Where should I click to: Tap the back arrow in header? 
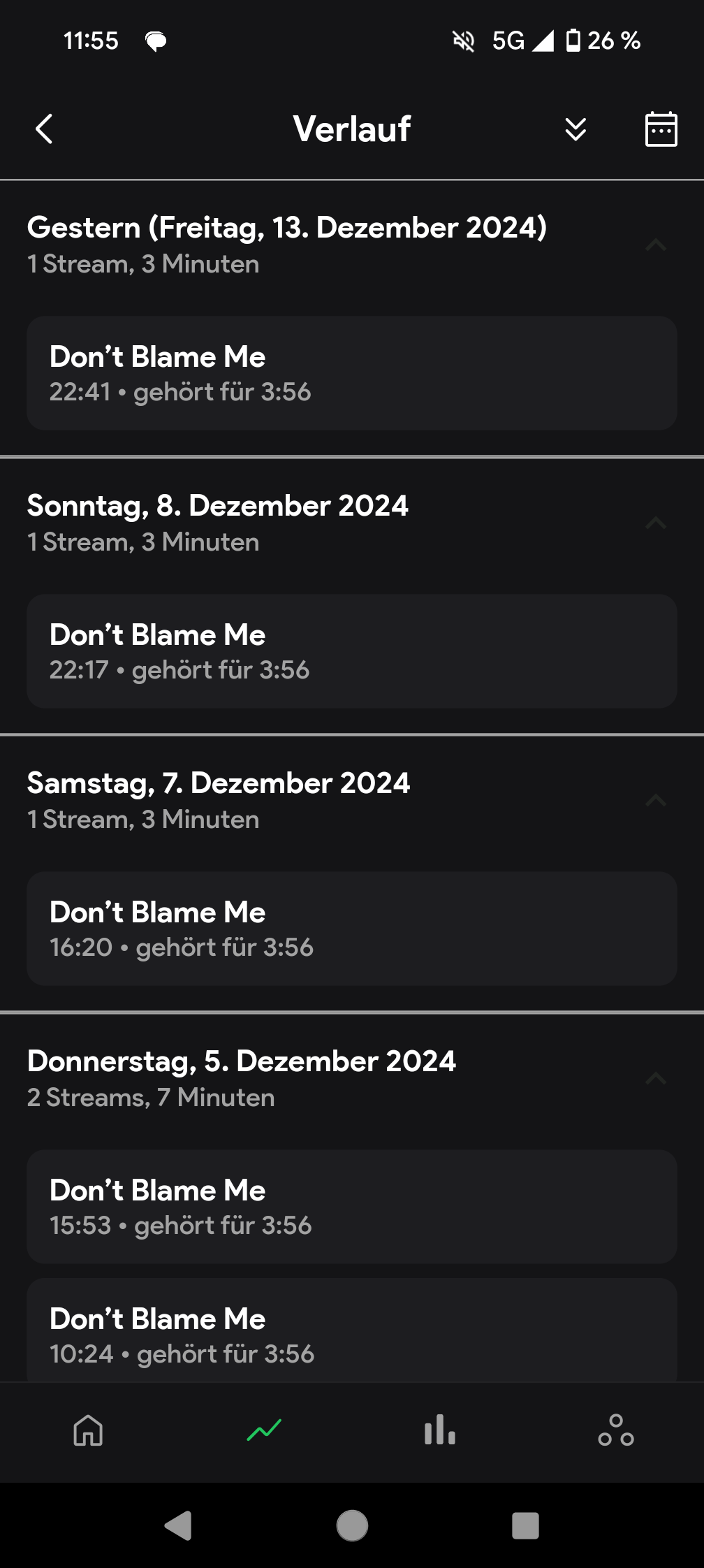(44, 129)
